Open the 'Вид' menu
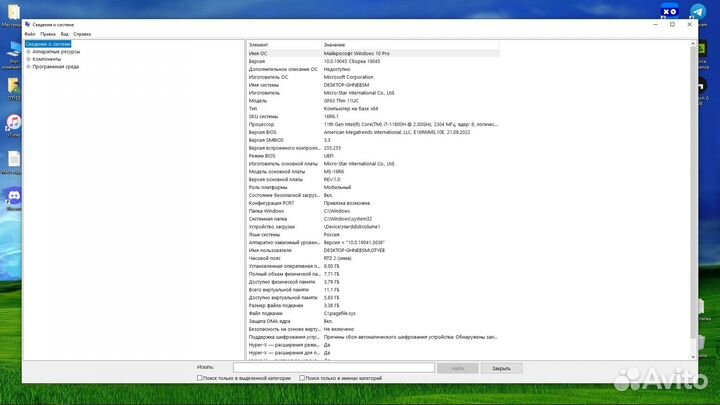The height and width of the screenshot is (405, 720). (x=64, y=34)
